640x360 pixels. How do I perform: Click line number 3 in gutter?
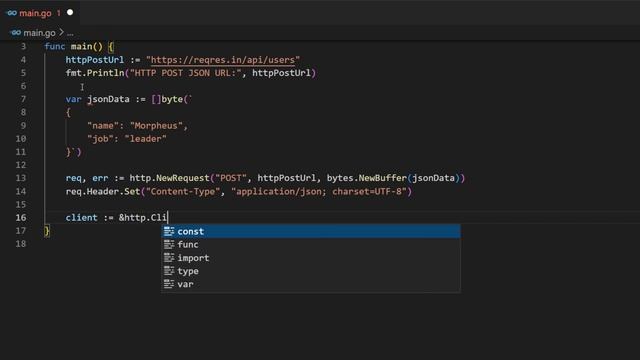point(23,47)
